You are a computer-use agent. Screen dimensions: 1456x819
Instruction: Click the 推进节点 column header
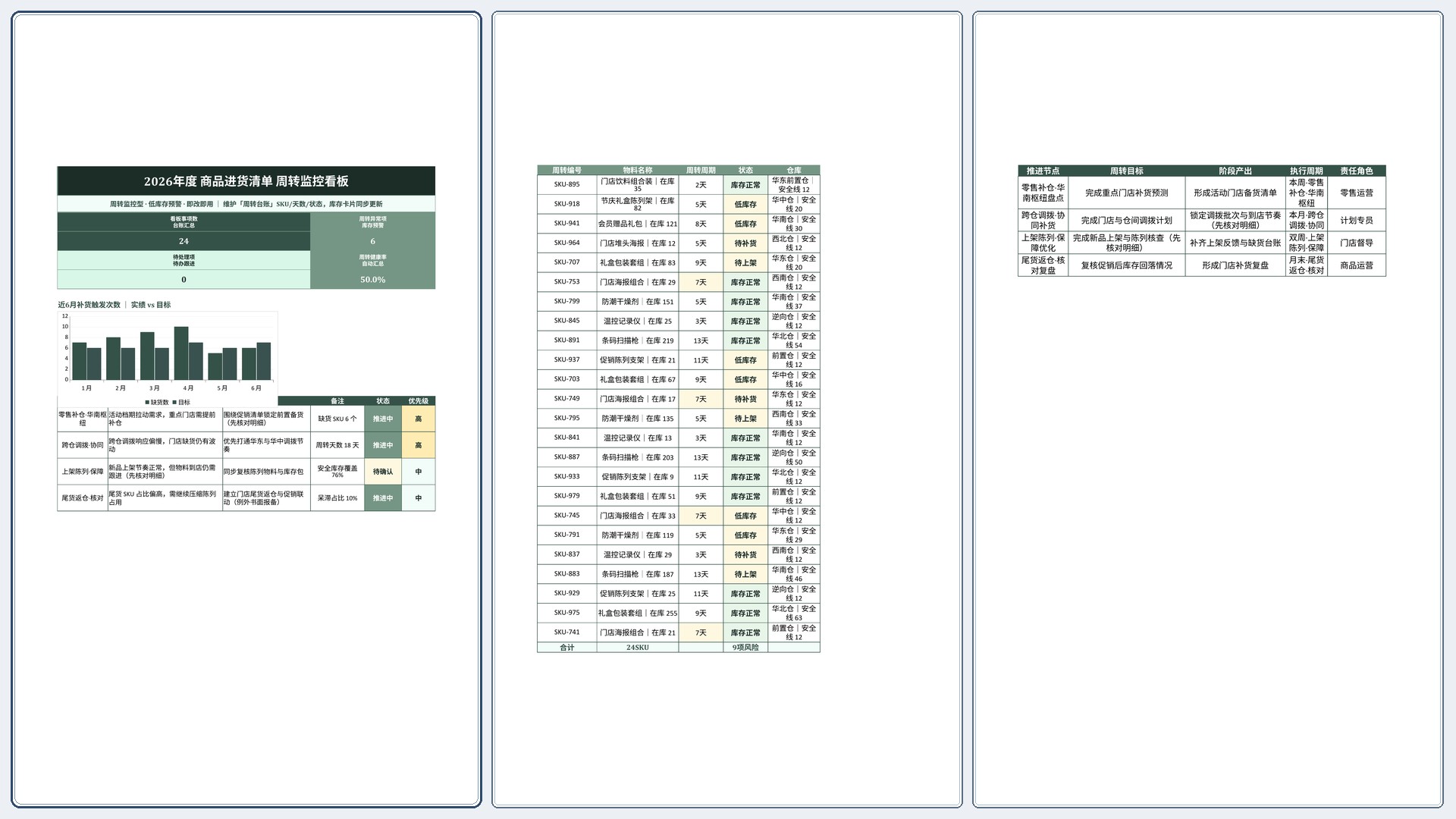[x=1043, y=171]
